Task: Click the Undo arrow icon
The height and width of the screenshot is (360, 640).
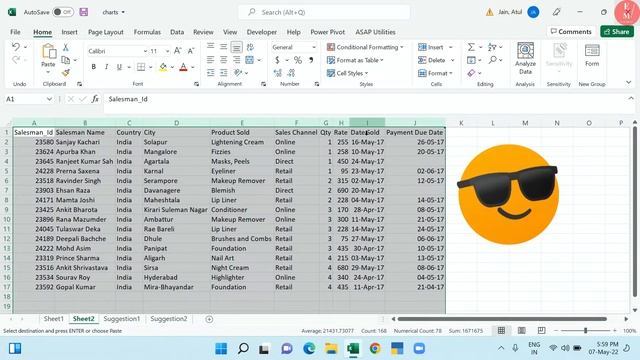Action: (16, 47)
